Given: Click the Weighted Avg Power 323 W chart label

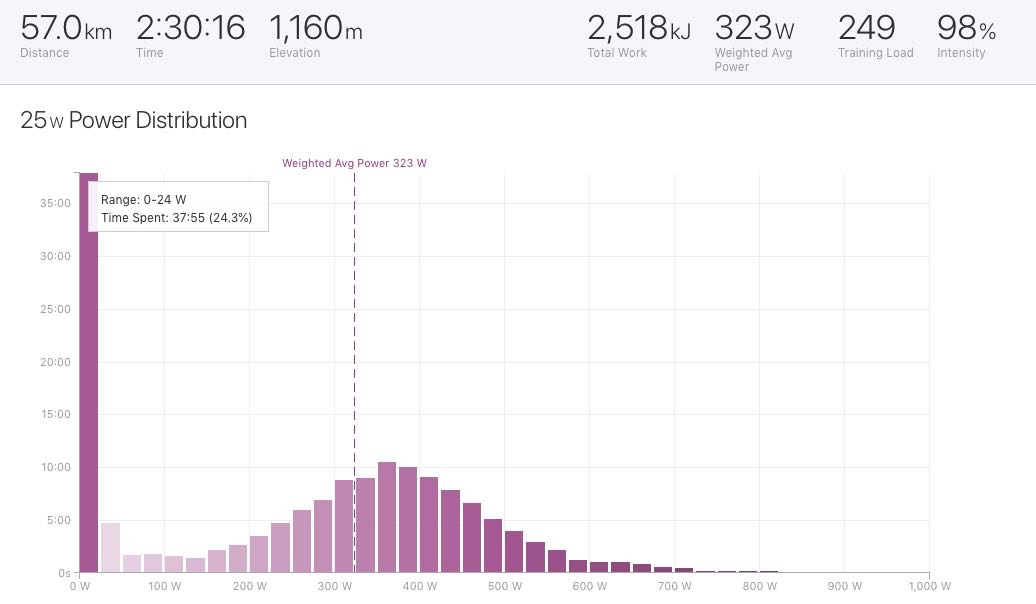Looking at the screenshot, I should [354, 163].
